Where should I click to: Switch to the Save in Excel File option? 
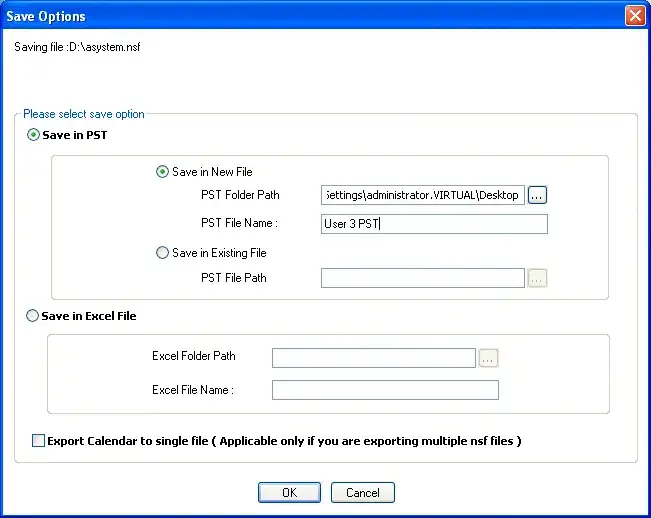pyautogui.click(x=34, y=316)
